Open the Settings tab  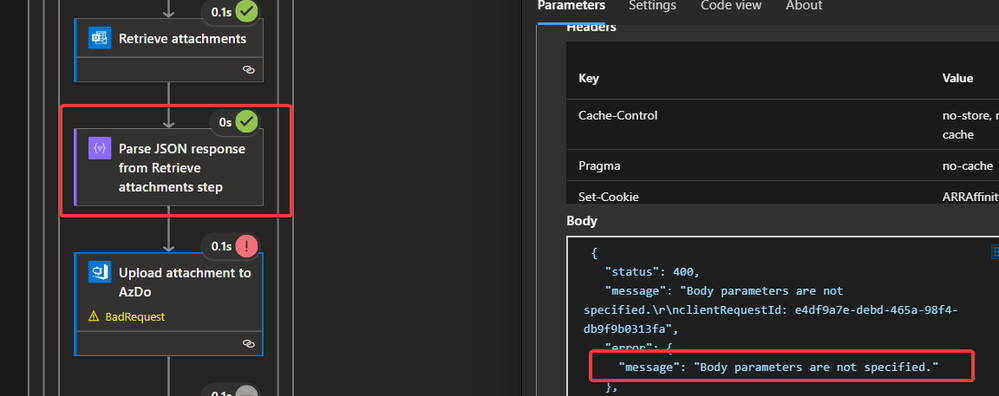[652, 6]
